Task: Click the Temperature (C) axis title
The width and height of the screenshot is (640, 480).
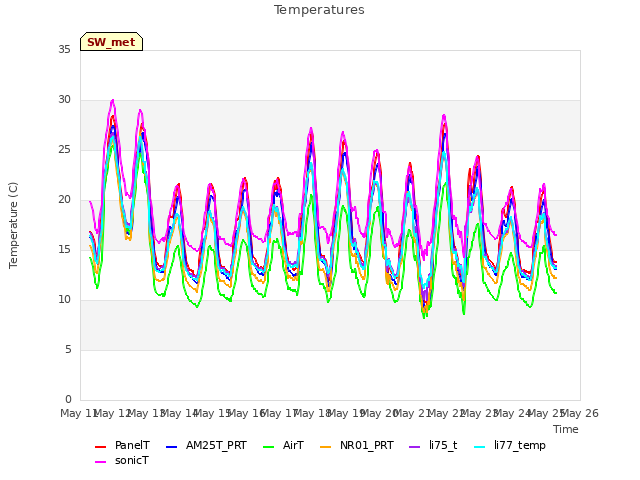Action: click(x=13, y=225)
